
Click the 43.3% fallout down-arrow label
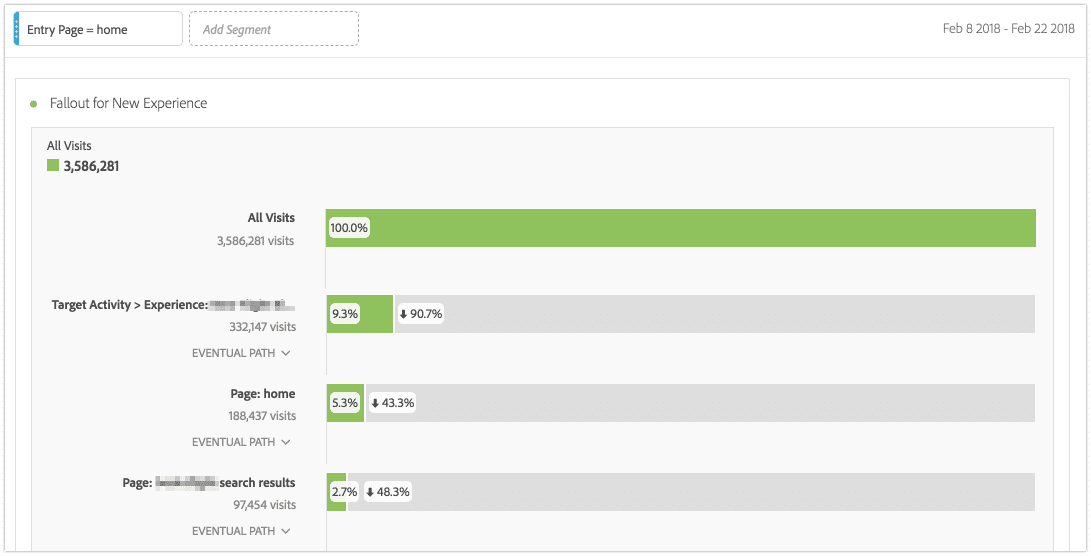click(392, 403)
